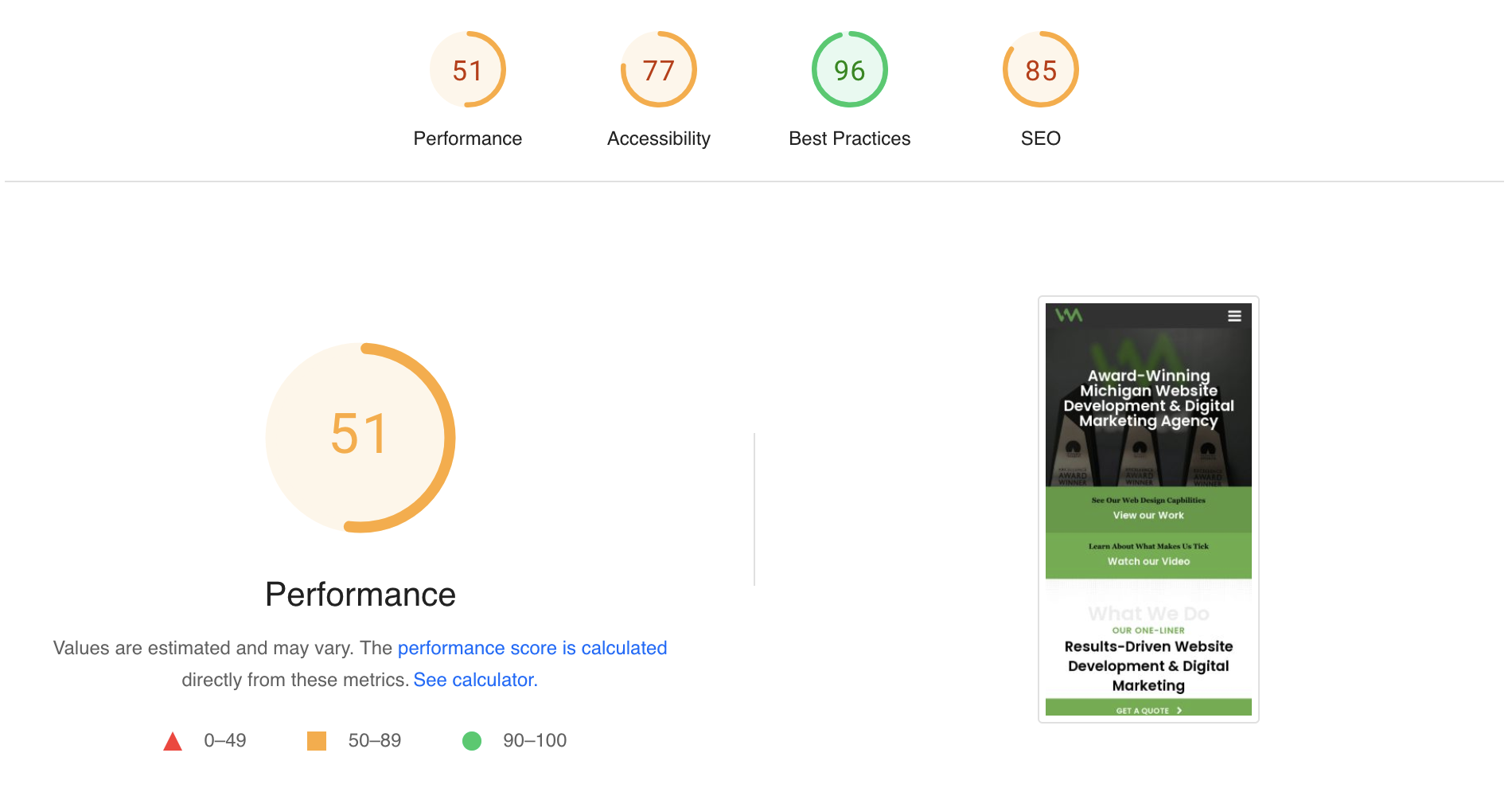Viewport: 1512px width, 788px height.
Task: Click the Accessibility score gauge showing 77
Action: [658, 70]
